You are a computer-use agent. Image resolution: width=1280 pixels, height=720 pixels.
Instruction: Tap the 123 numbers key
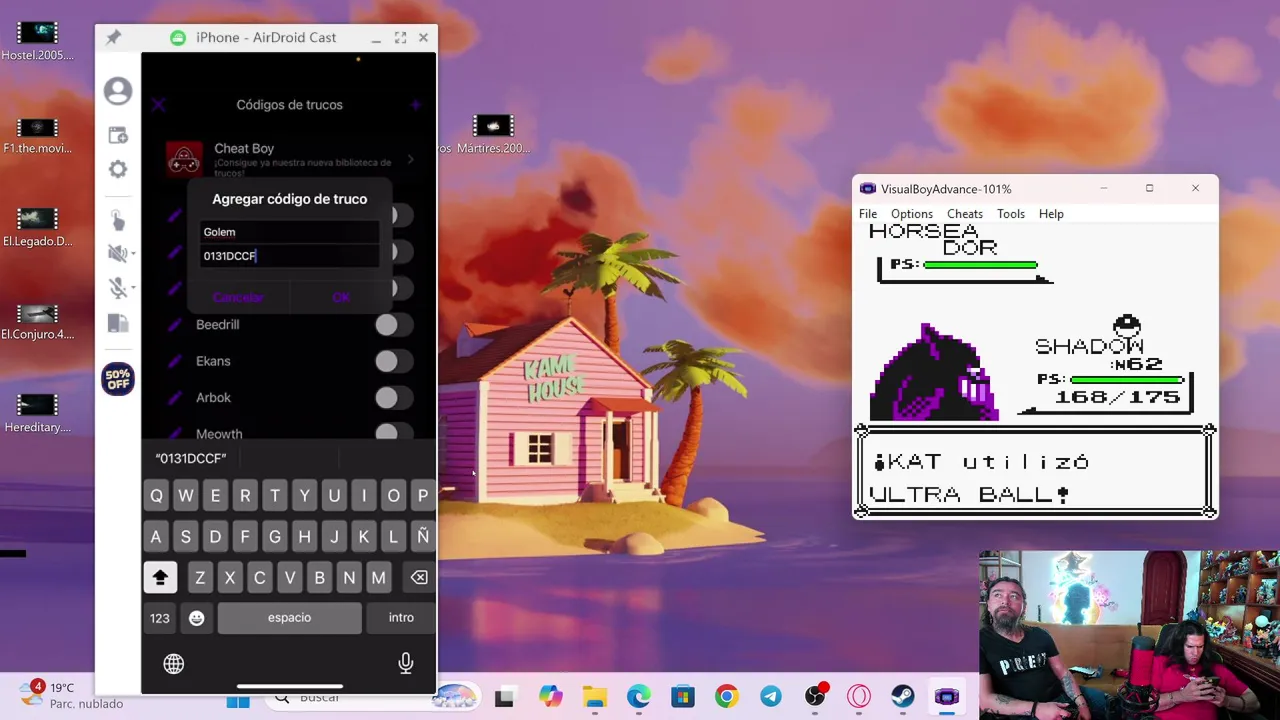click(x=160, y=618)
